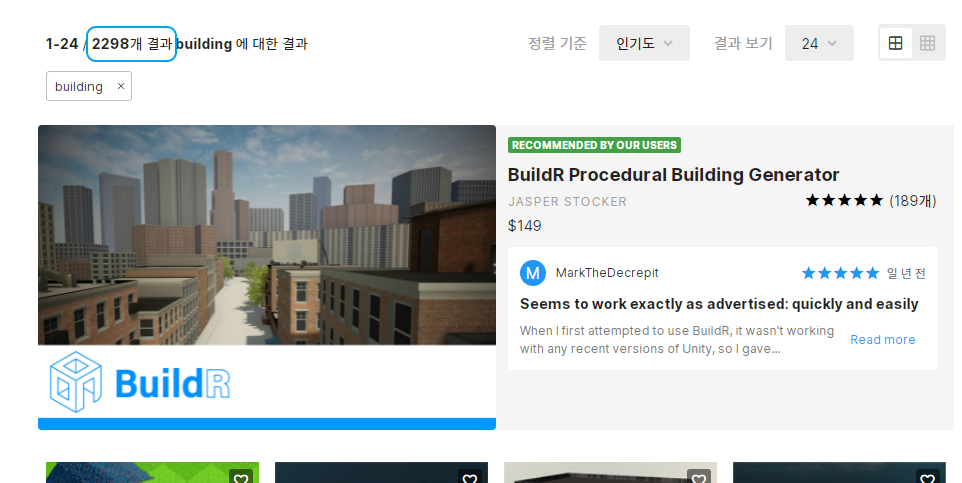
Task: Click the 189개 product rating stars
Action: (x=844, y=200)
